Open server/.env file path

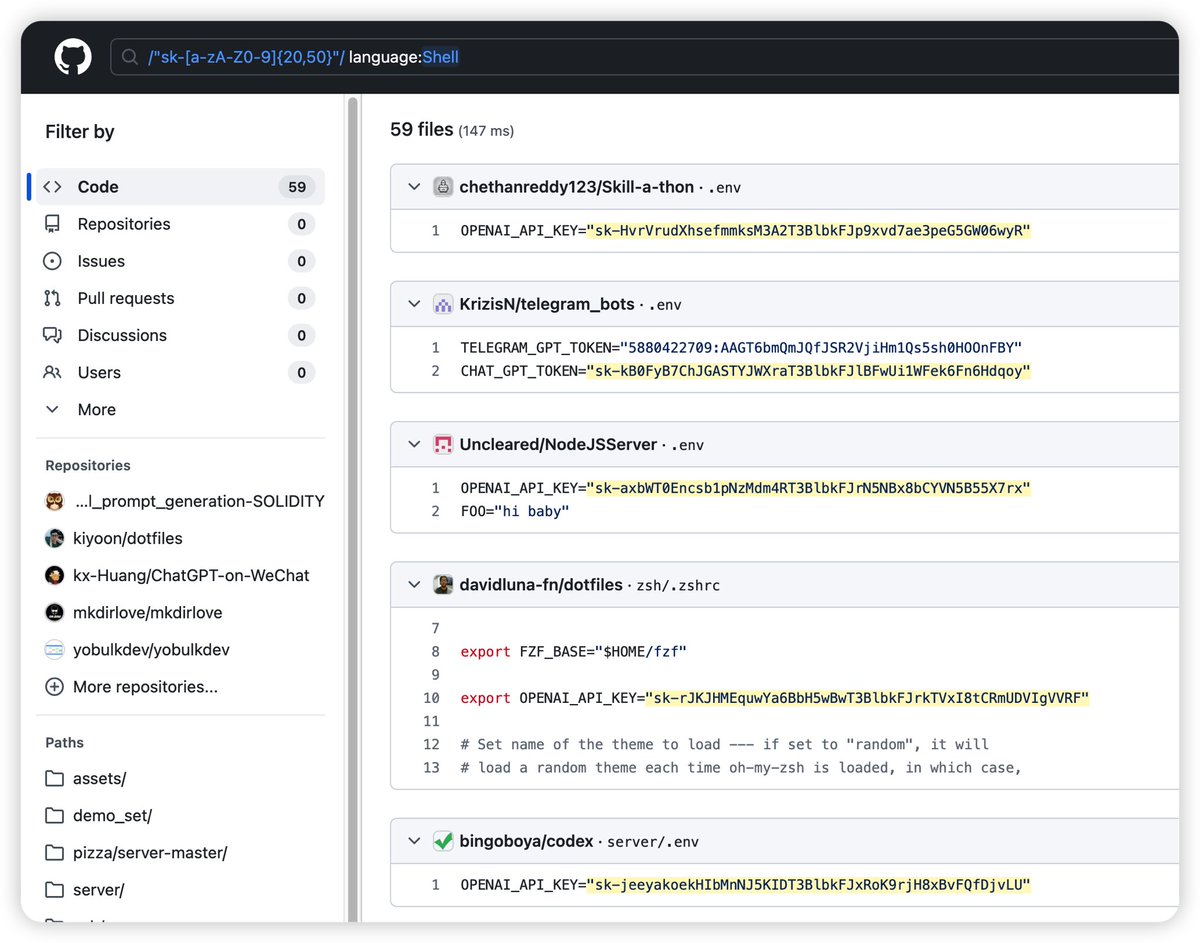653,842
